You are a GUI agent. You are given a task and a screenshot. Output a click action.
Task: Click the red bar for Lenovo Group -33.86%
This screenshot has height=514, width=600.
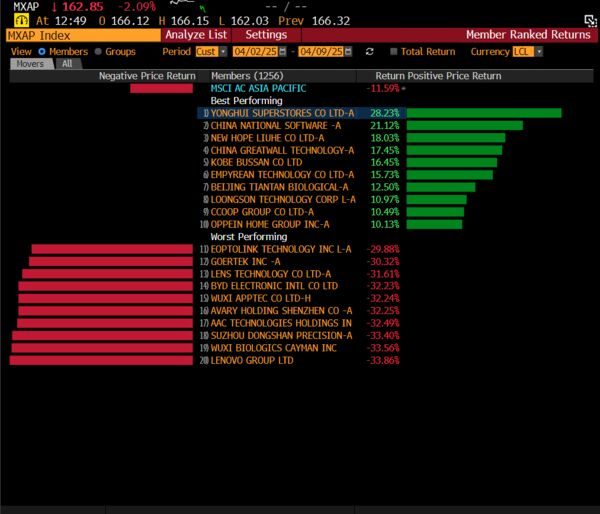(x=101, y=361)
